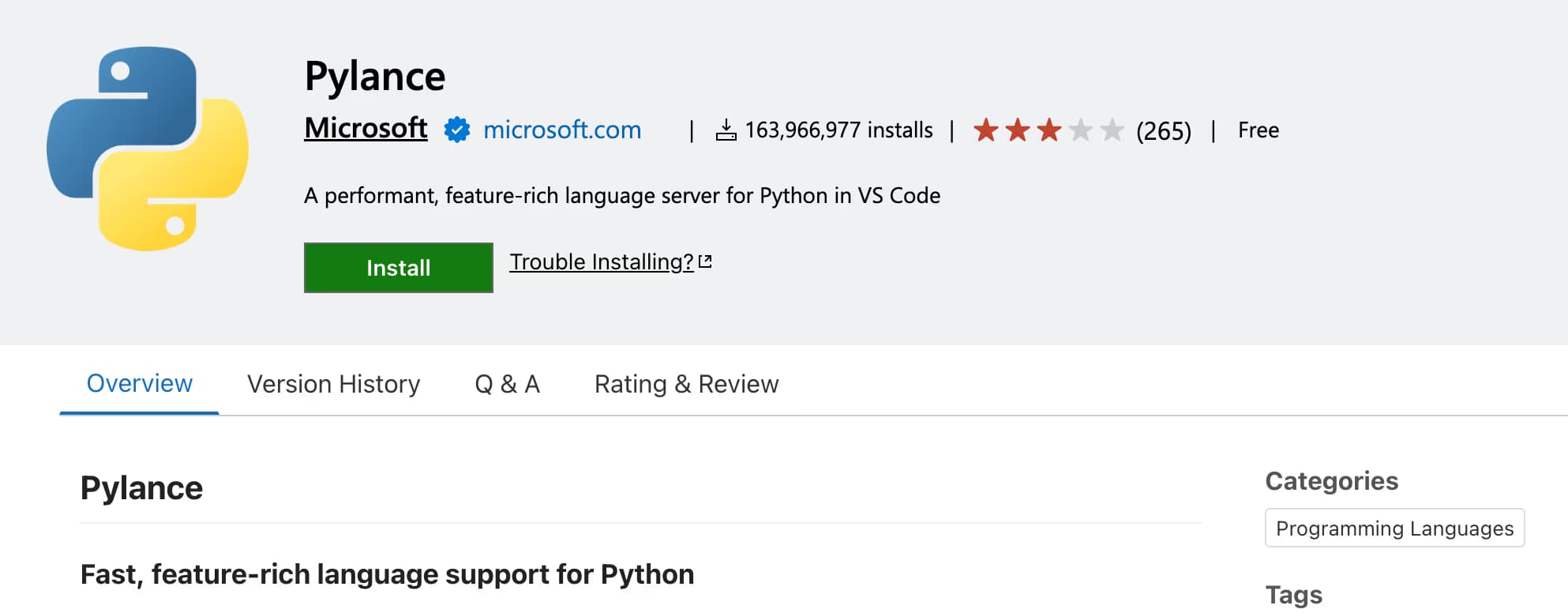Image resolution: width=1568 pixels, height=613 pixels.
Task: Click the first filled rating star
Action: tap(985, 130)
